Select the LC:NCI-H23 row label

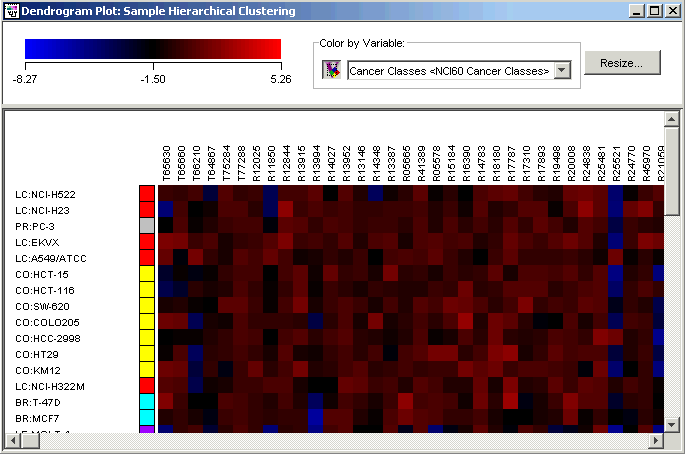(x=42, y=211)
